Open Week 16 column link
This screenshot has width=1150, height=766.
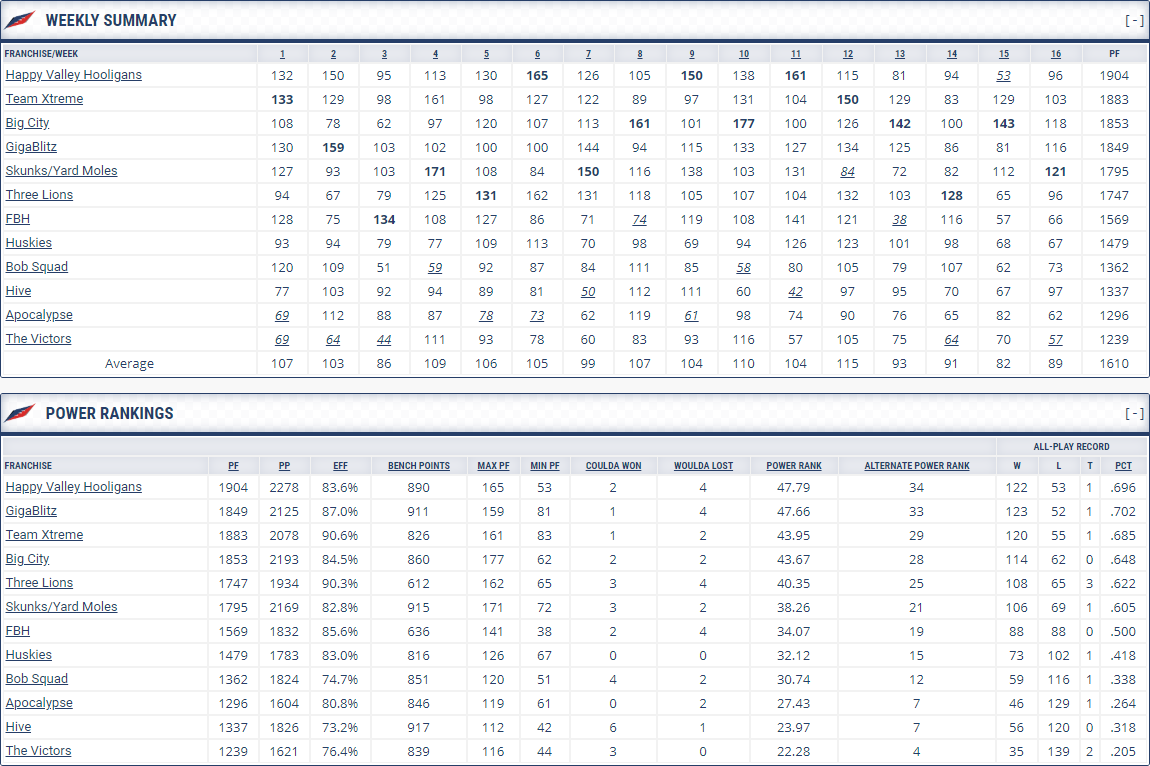[1056, 54]
